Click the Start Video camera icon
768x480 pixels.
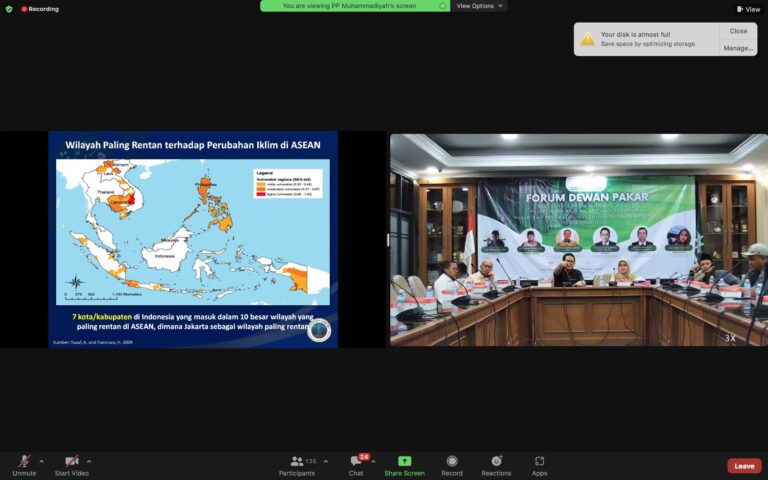click(72, 461)
